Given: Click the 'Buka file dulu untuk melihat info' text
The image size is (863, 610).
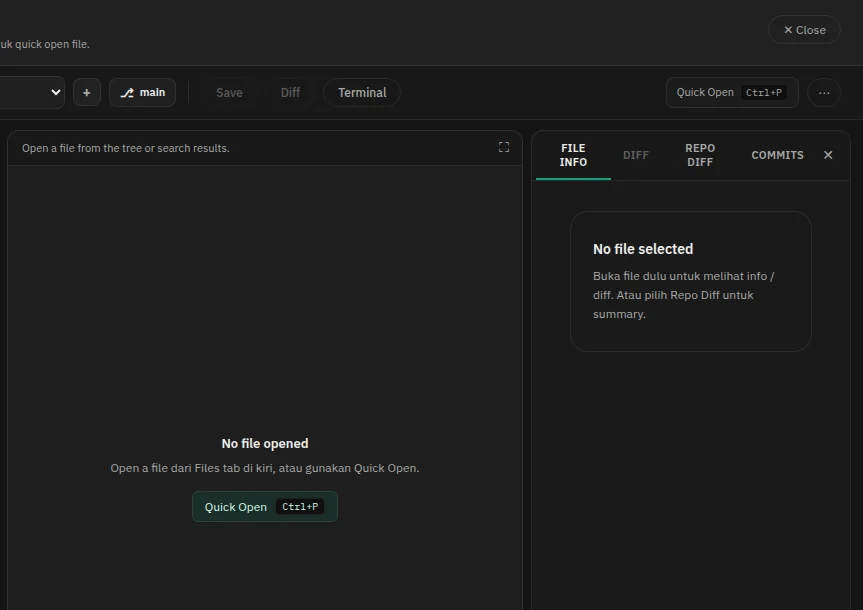Looking at the screenshot, I should pos(683,295).
